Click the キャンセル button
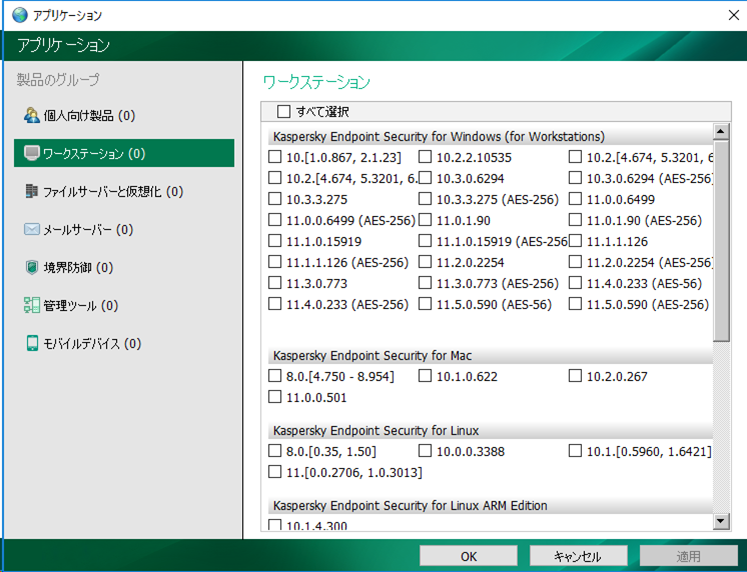This screenshot has width=747, height=572. point(578,556)
